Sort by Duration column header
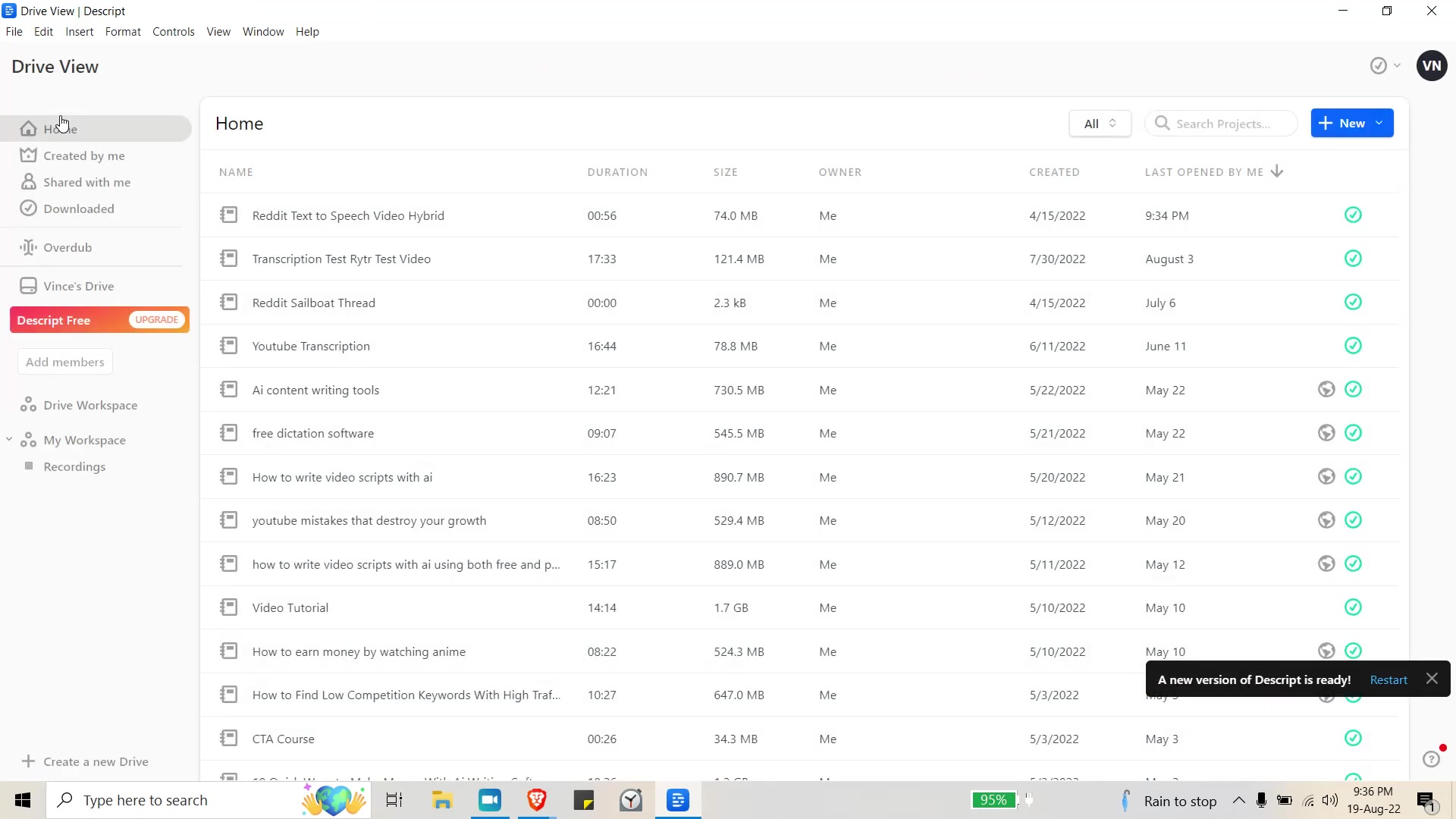 point(617,172)
